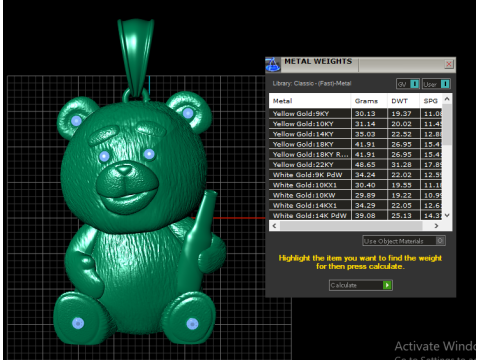Screen dimensions: 480x360
Task: Click the 19.37 DWT value
Action: click(x=401, y=114)
